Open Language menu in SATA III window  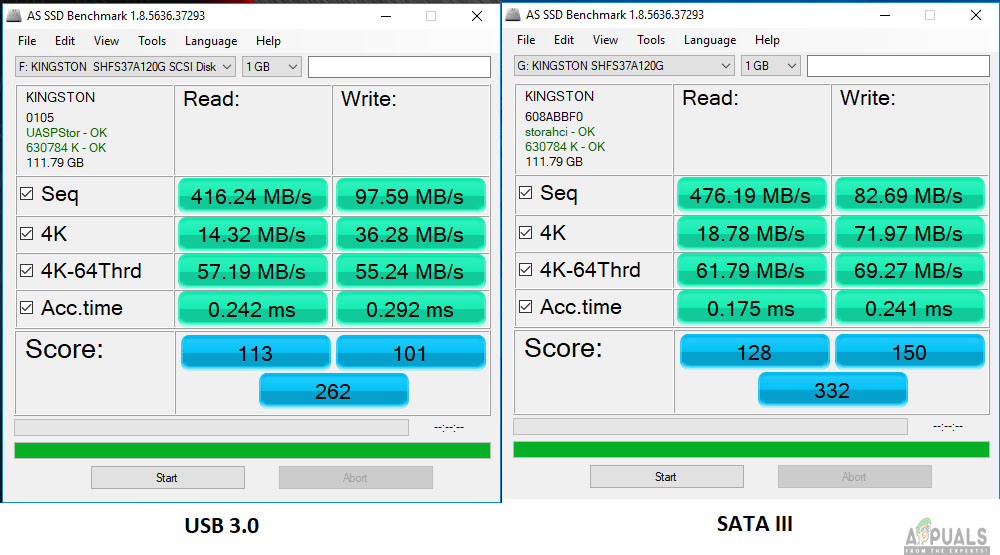coord(709,40)
